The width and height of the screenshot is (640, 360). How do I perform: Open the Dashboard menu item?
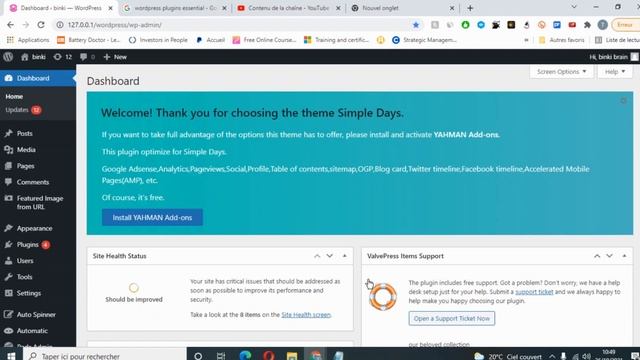[38, 78]
